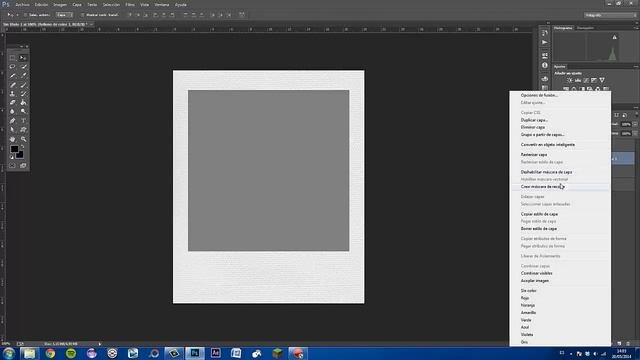Open the Ventana menu
This screenshot has height=360, width=640.
pos(162,5)
